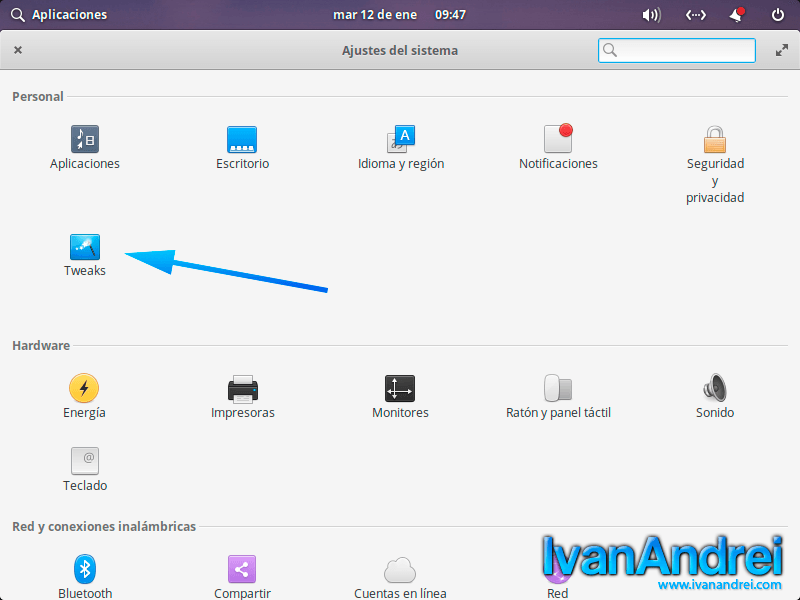
Task: Open the Energía power settings
Action: tap(84, 388)
